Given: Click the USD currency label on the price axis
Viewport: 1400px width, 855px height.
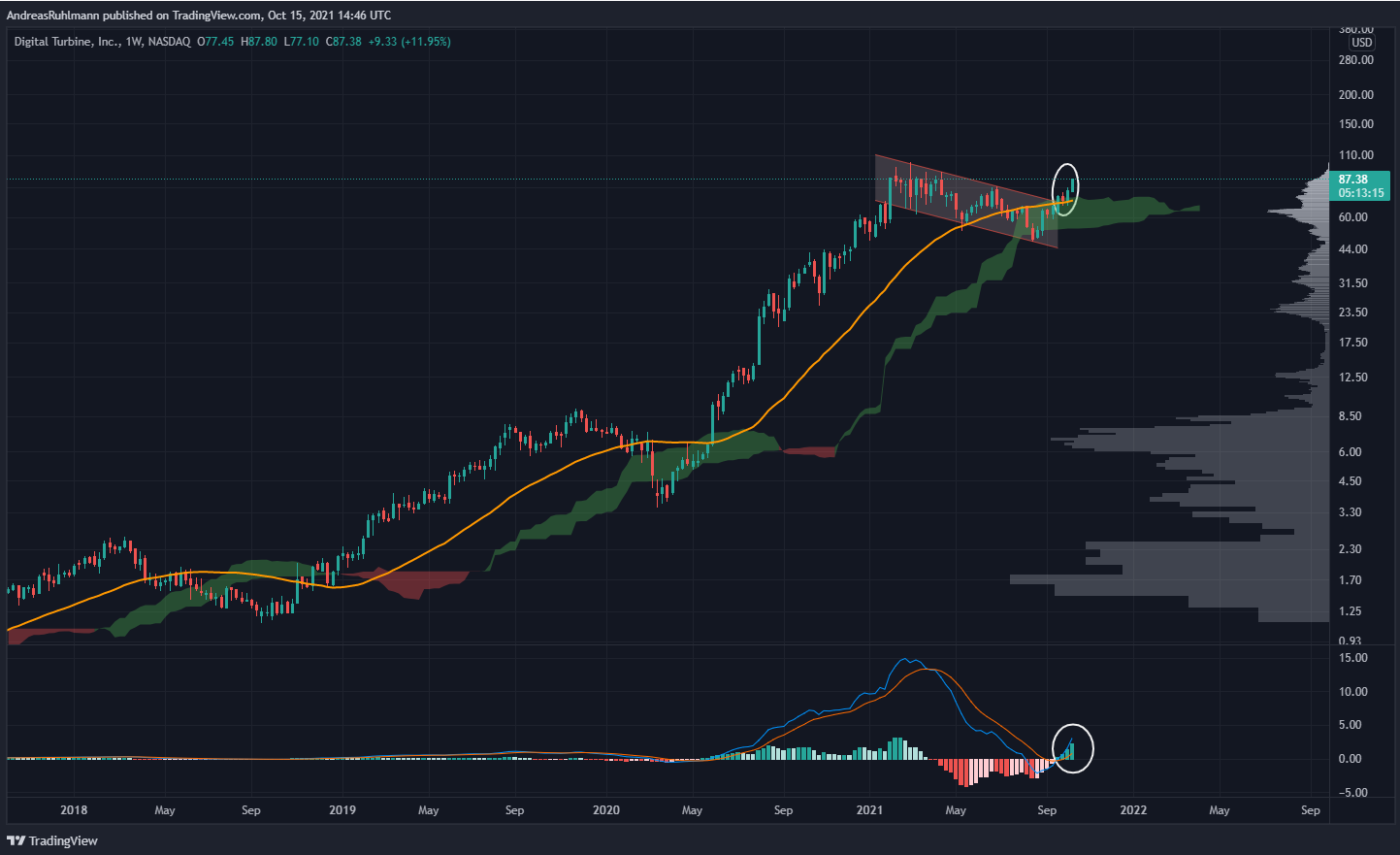Looking at the screenshot, I should (1362, 43).
